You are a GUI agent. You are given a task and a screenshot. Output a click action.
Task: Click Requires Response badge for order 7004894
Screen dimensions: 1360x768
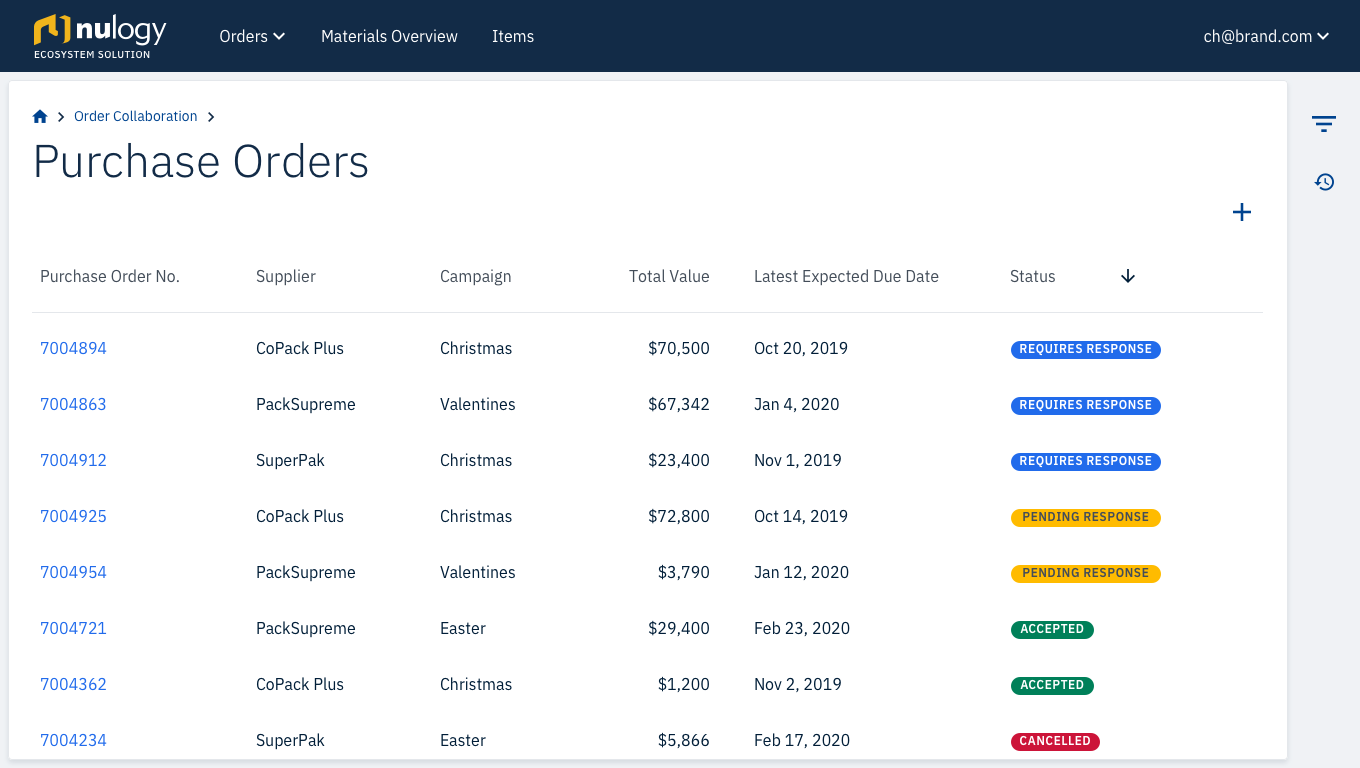(x=1085, y=349)
